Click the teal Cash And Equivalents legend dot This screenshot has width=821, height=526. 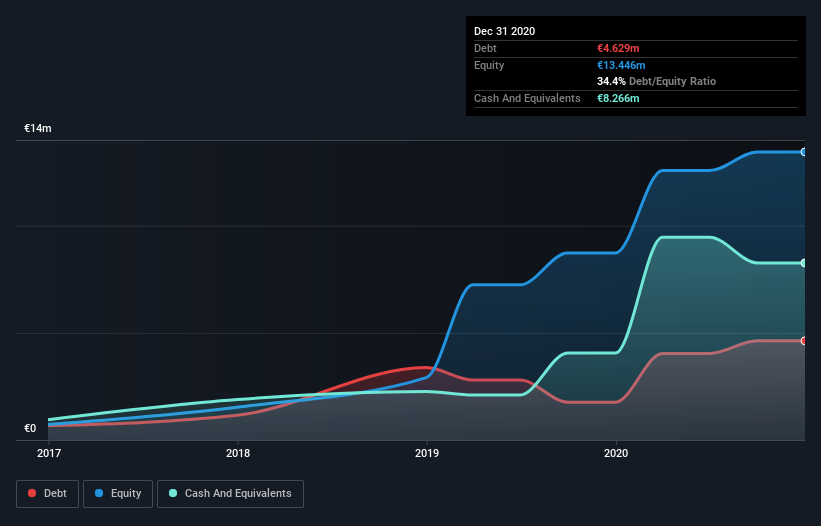tap(173, 493)
